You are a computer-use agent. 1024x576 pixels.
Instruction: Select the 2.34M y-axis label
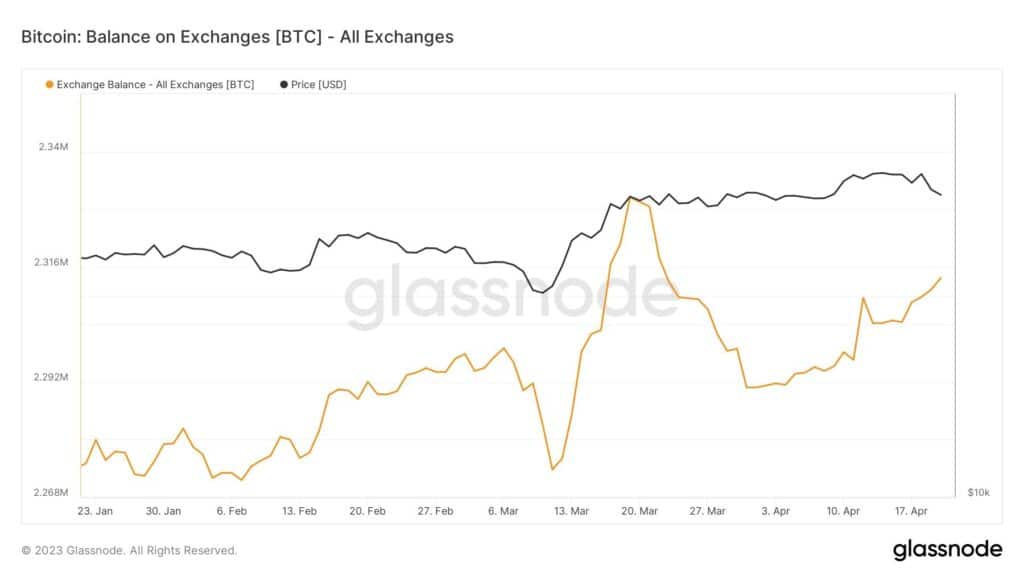pyautogui.click(x=53, y=147)
